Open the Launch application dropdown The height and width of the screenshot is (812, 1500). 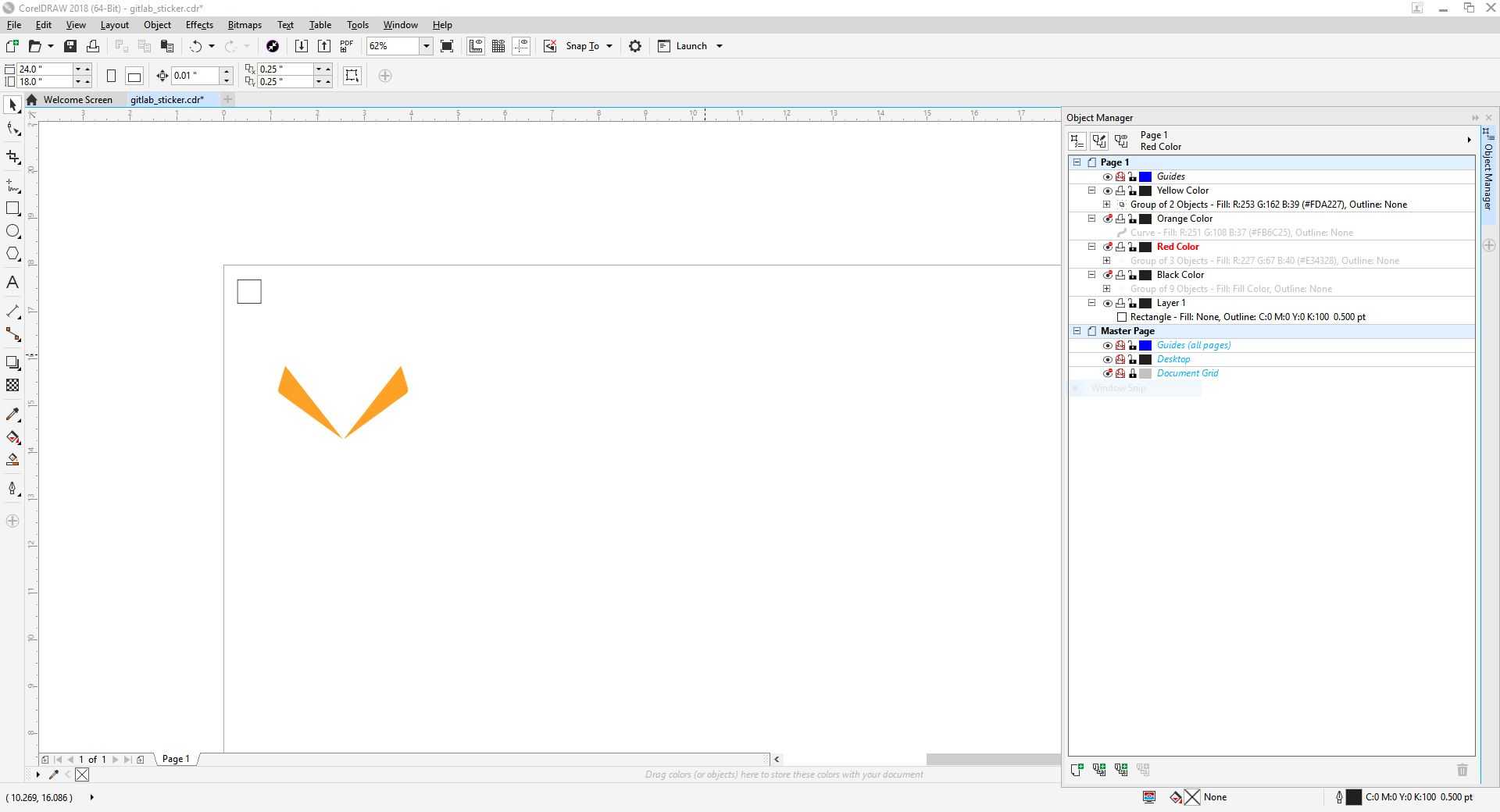(x=720, y=46)
